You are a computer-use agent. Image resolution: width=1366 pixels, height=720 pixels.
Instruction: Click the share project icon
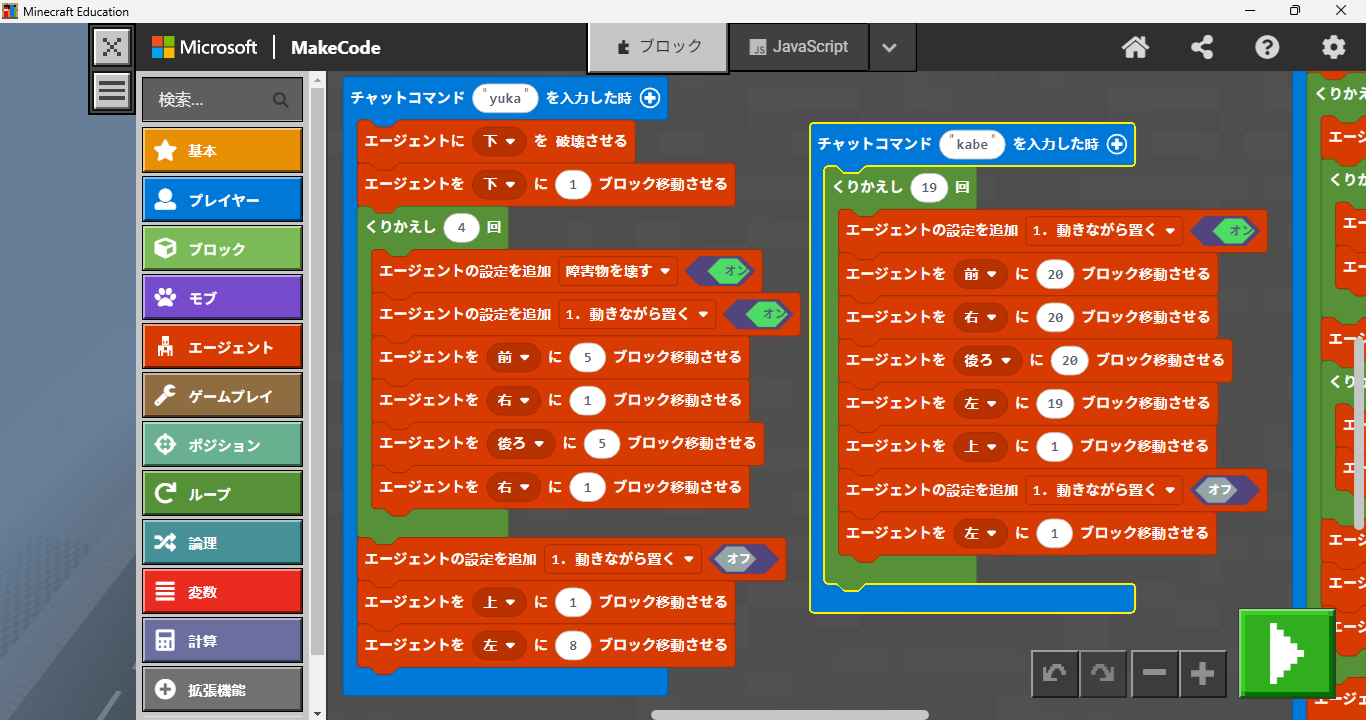pos(1202,47)
